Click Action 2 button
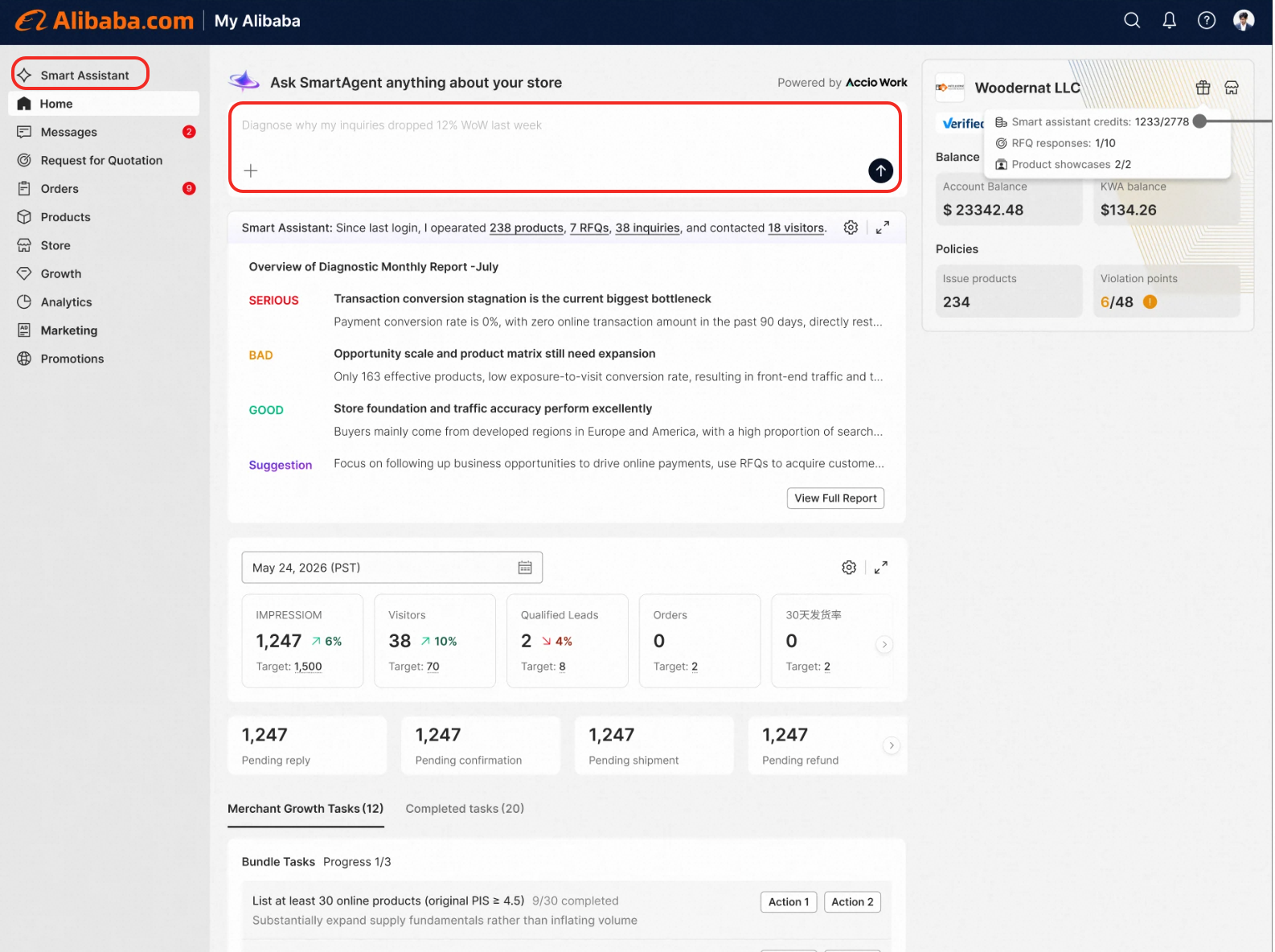This screenshot has width=1275, height=952. click(852, 902)
